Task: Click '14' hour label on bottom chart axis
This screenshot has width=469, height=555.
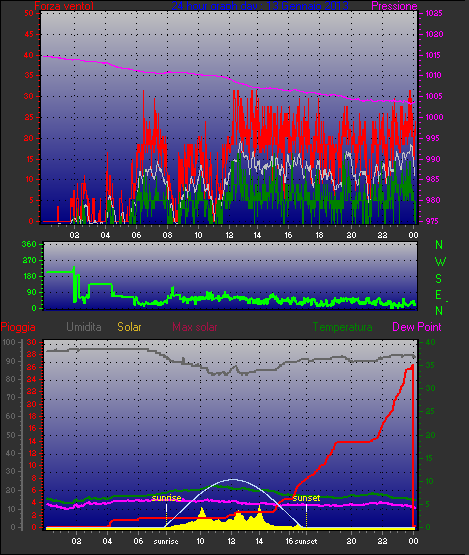Action: [259, 541]
